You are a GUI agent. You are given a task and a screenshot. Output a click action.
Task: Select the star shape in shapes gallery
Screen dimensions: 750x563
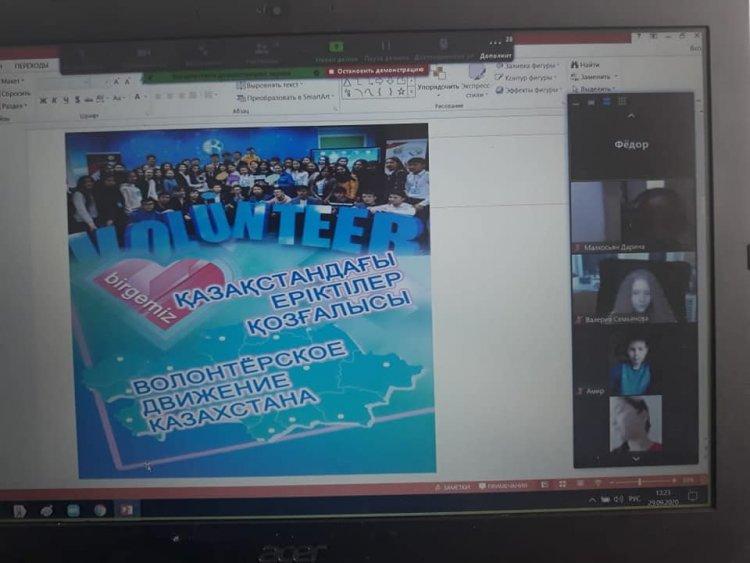coord(401,91)
